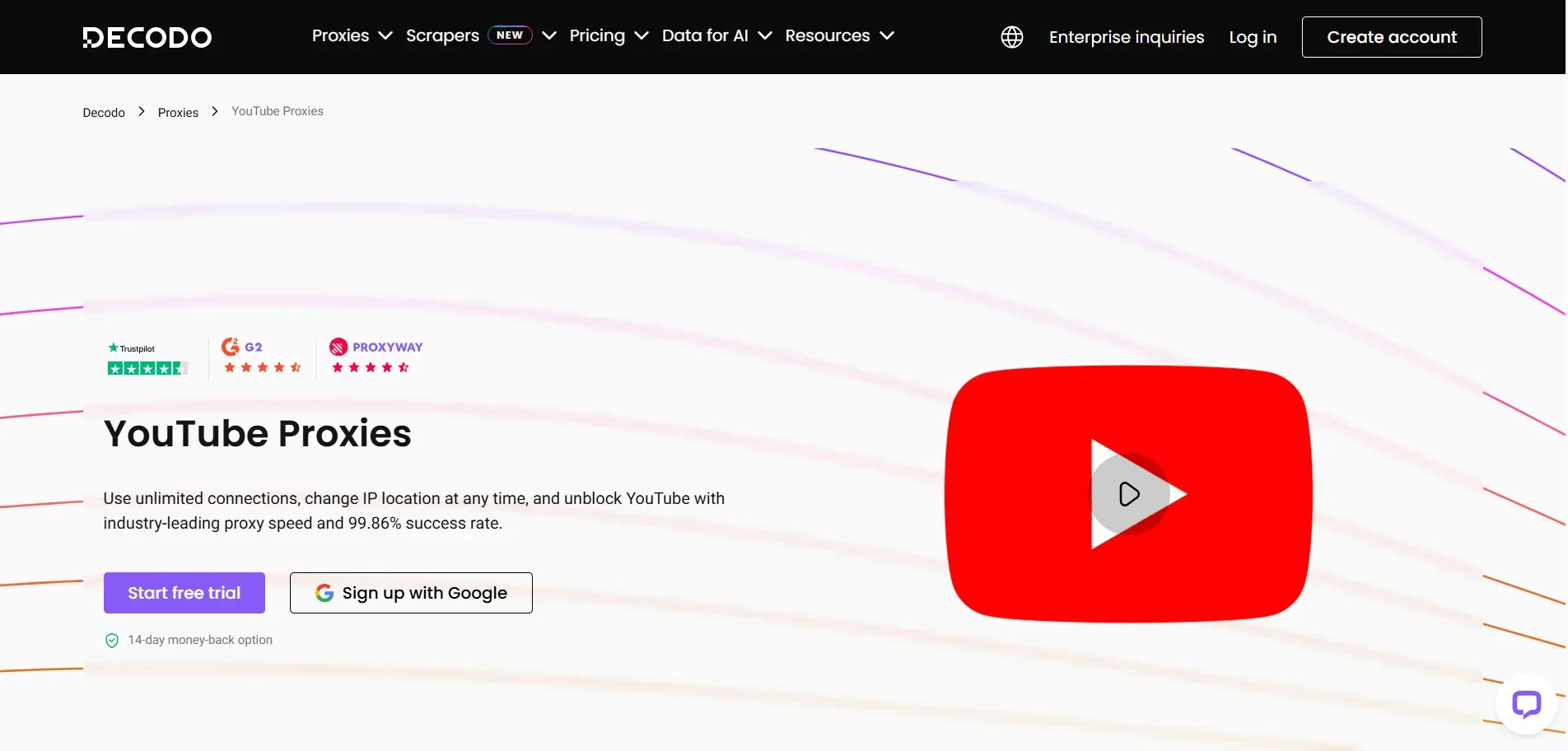Go to Enterprise inquiries
This screenshot has height=751, width=1568.
(1127, 37)
